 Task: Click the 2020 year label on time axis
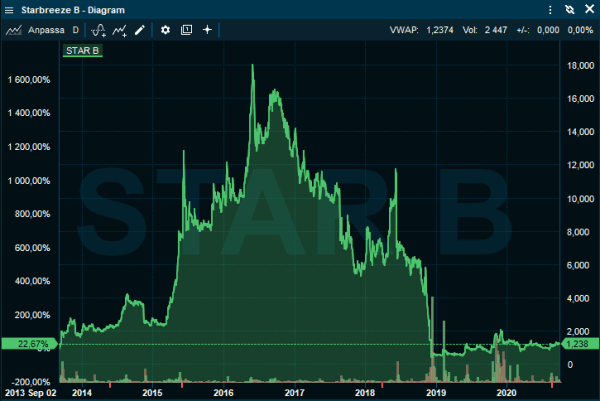pyautogui.click(x=507, y=393)
